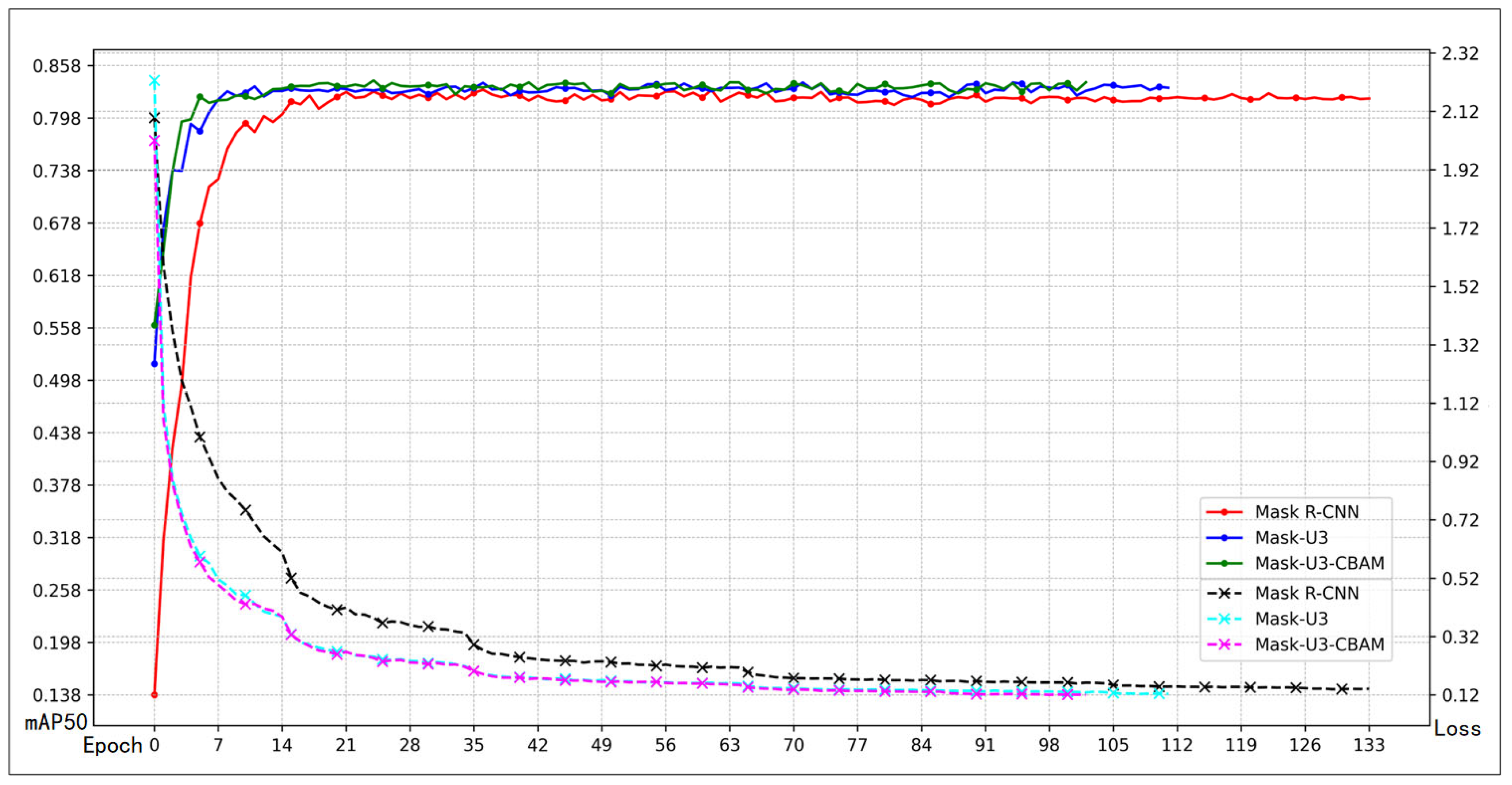Click the black x marker at epoch 0
The height and width of the screenshot is (785, 1512).
coord(154,119)
